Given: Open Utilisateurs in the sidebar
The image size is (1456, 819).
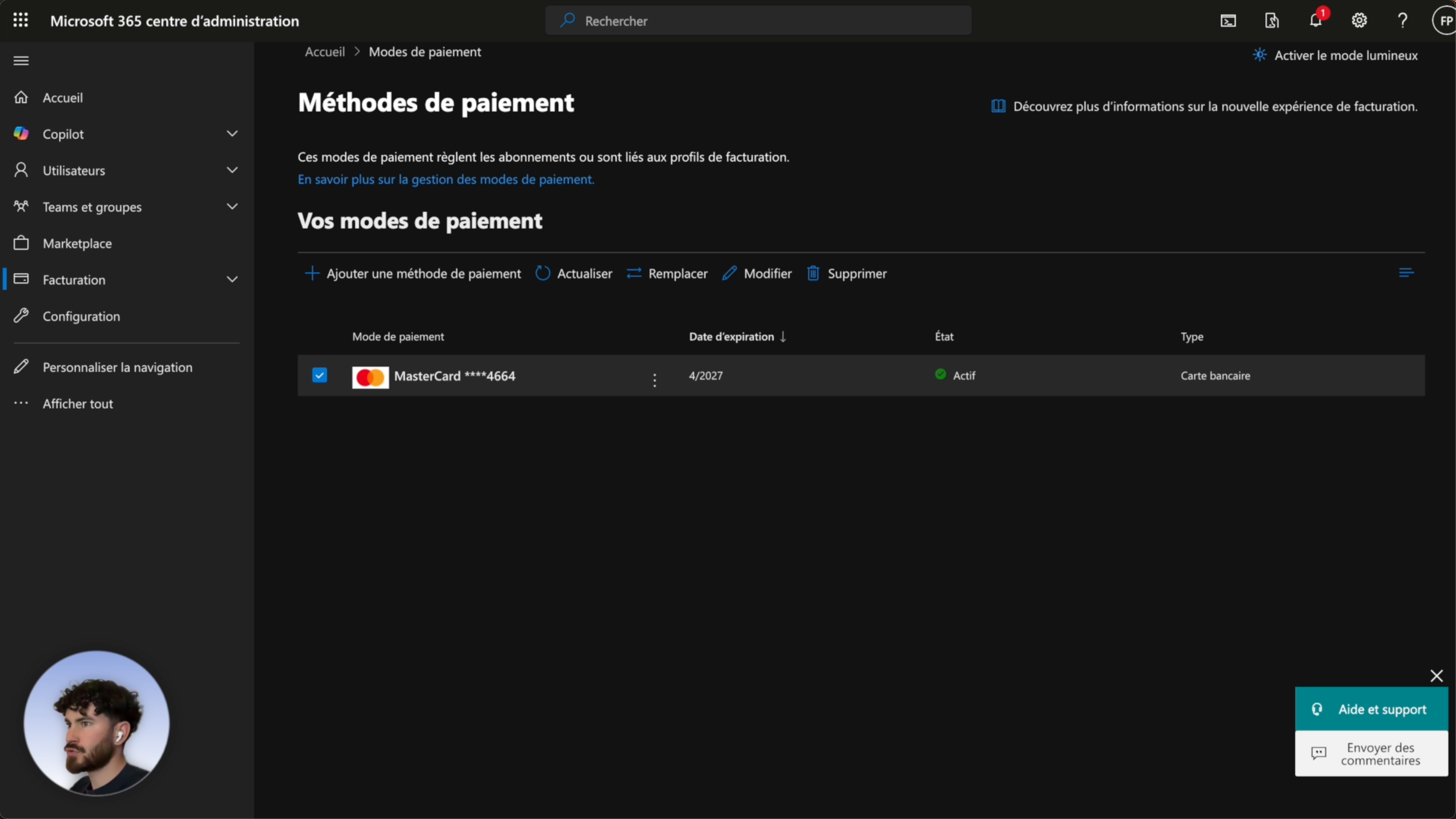Looking at the screenshot, I should coord(74,170).
